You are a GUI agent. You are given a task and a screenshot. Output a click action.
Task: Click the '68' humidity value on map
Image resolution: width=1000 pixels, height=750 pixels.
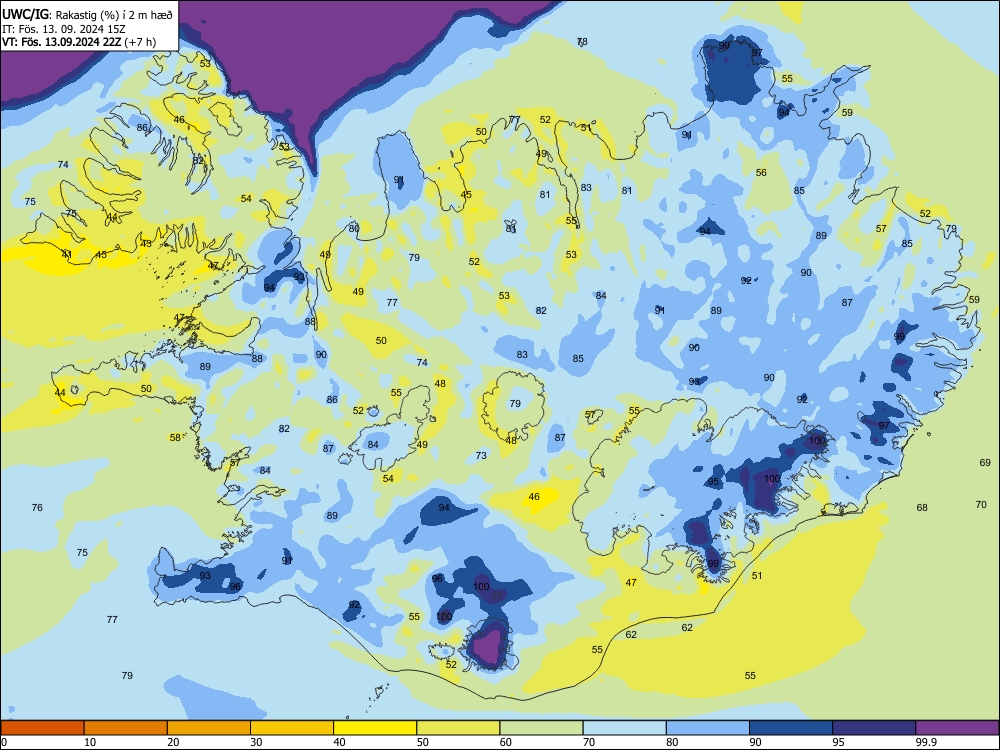click(922, 508)
